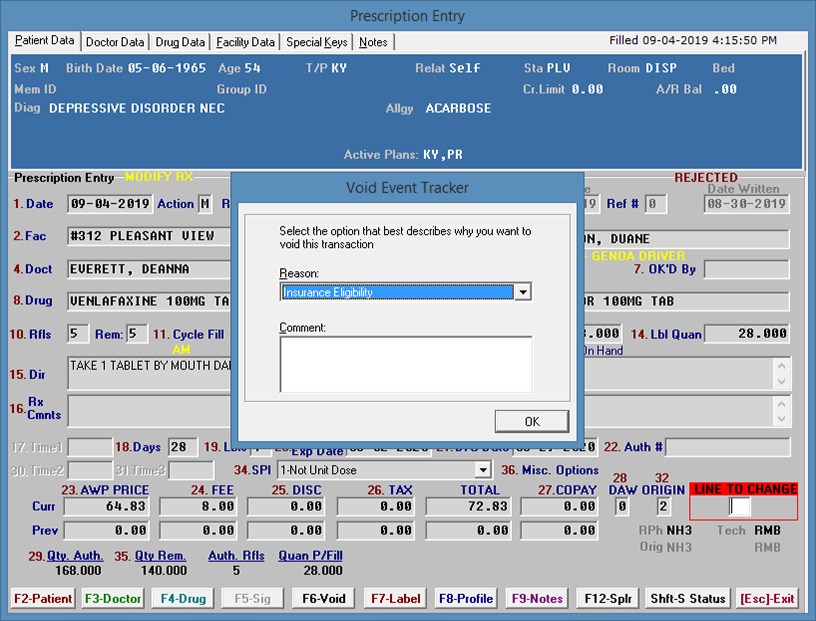Screen dimensions: 816x621
Task: Go to the Notes tab
Action: pos(373,42)
